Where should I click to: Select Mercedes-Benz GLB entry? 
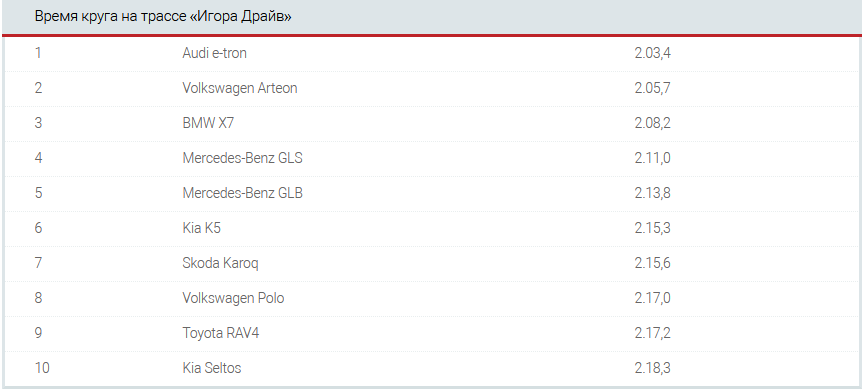click(242, 193)
